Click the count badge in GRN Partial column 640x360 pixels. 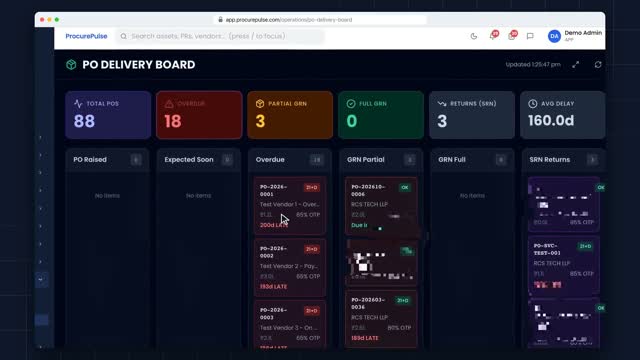coord(410,160)
